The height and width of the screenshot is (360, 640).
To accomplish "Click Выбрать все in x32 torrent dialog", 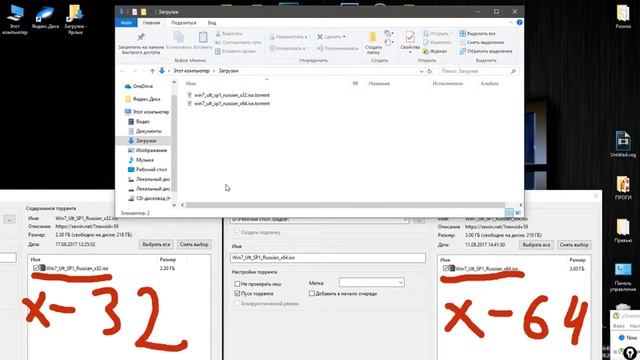I will (x=156, y=244).
